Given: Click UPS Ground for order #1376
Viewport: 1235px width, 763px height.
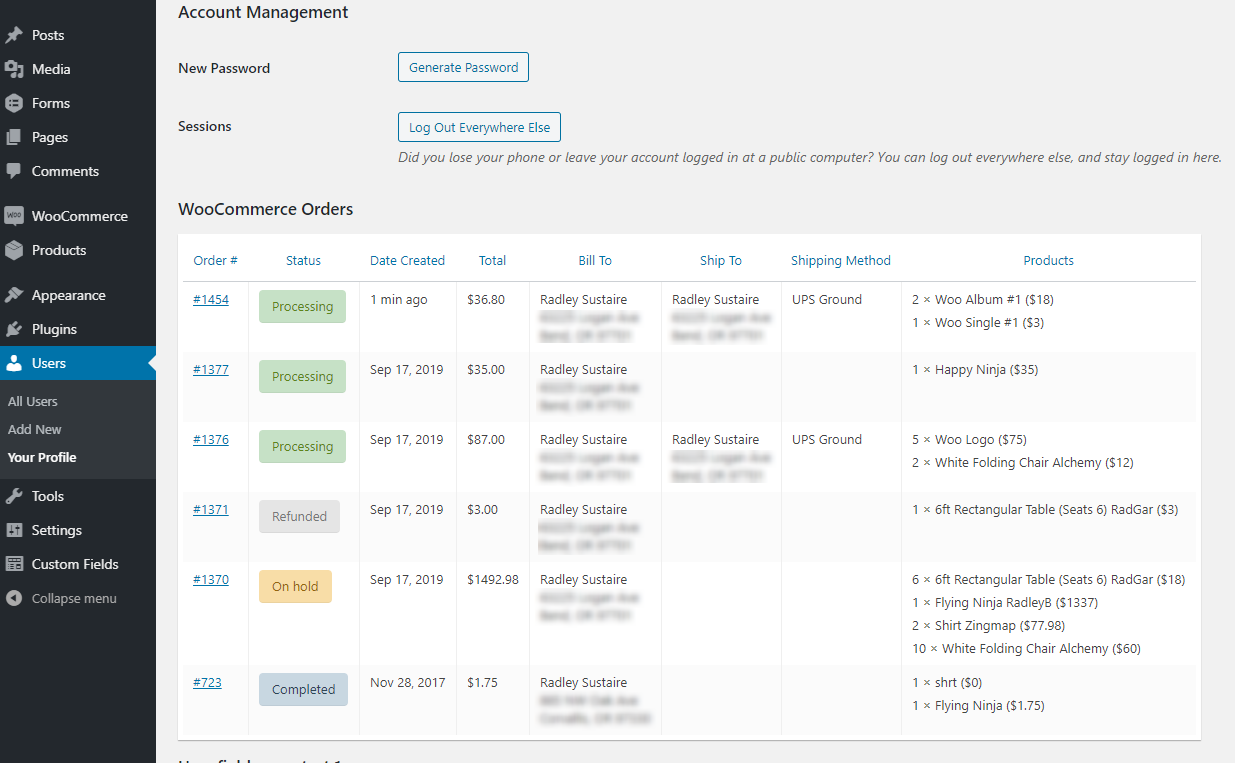Looking at the screenshot, I should [827, 439].
